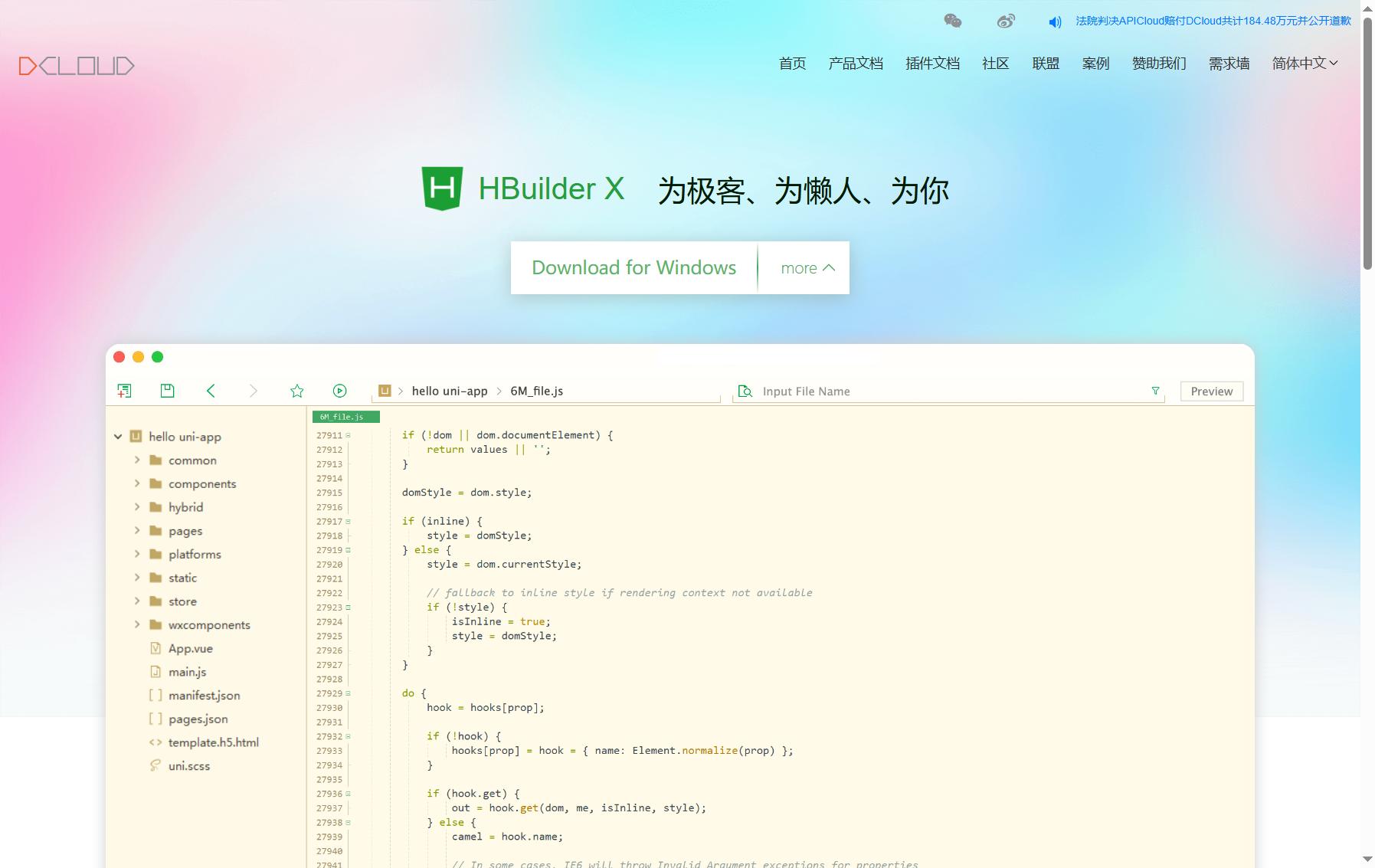Open the 产品文档 menu item
This screenshot has width=1375, height=868.
pos(856,64)
